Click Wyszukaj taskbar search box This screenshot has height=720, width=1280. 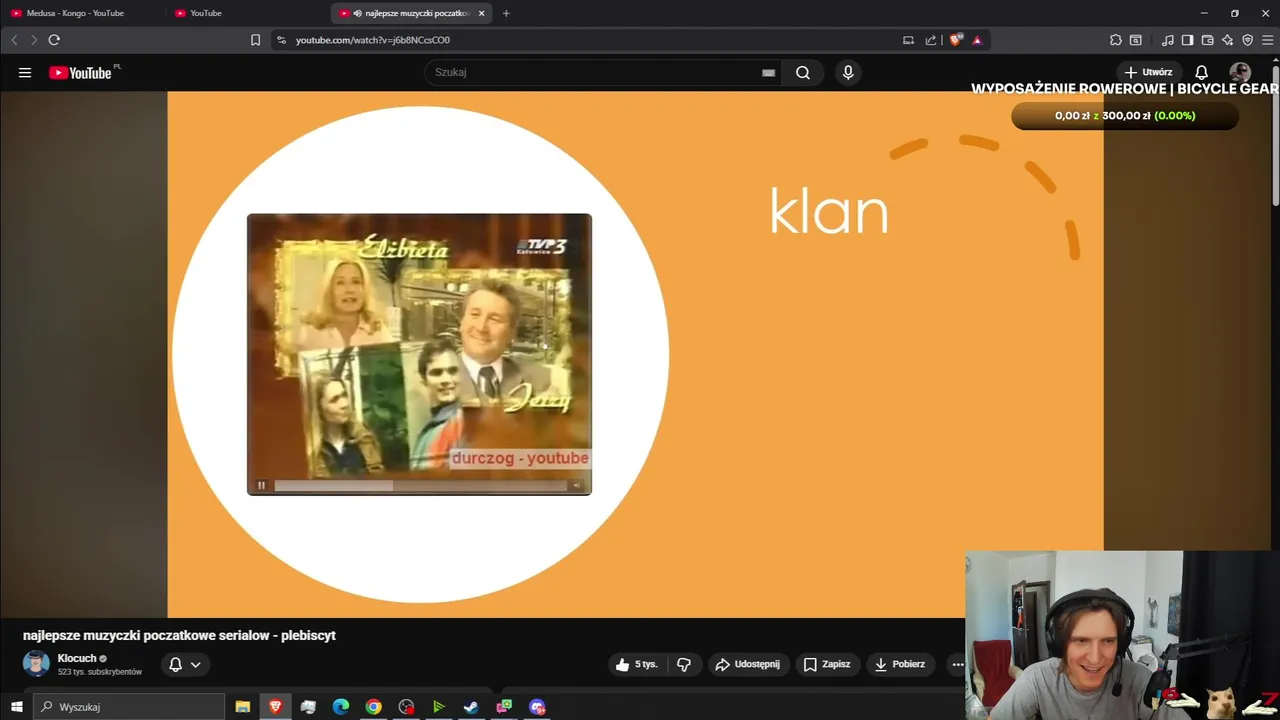tap(129, 707)
